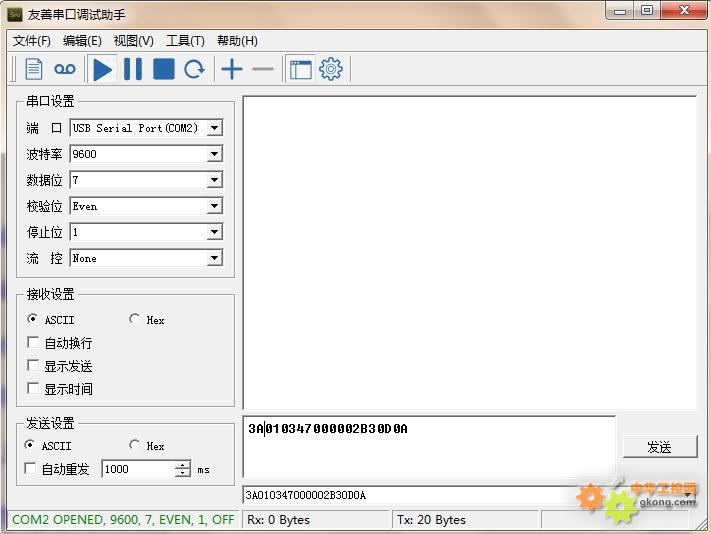Image resolution: width=711 pixels, height=534 pixels.
Task: Click in the send text box with 3A0103...
Action: coord(429,446)
